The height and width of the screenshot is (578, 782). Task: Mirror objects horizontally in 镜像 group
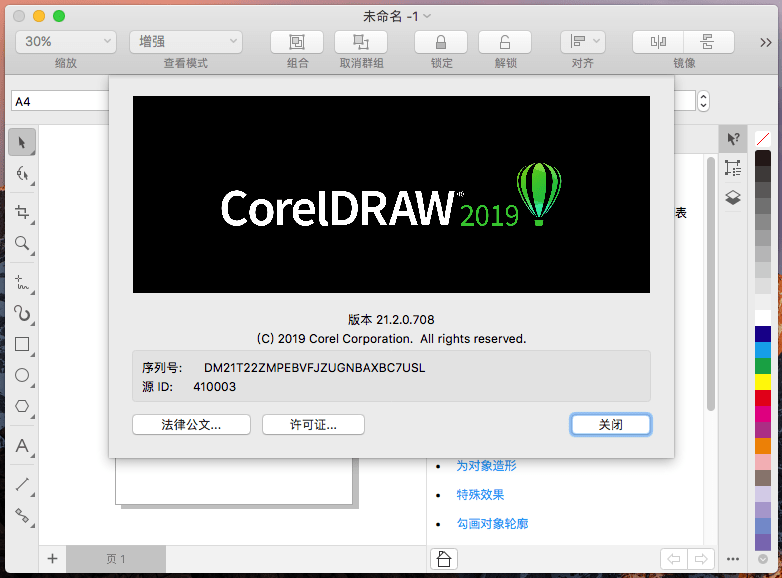(658, 42)
